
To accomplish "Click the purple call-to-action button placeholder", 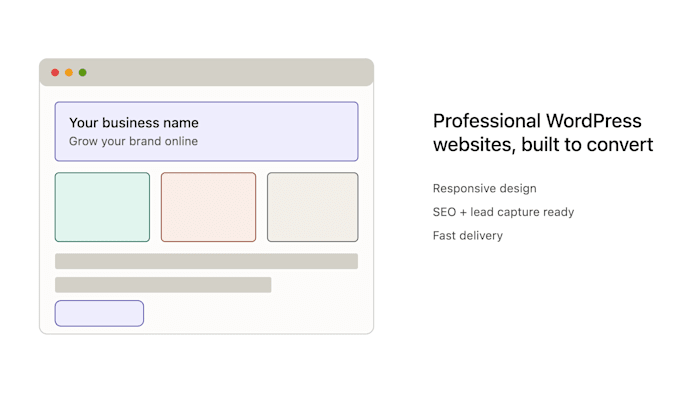I will pos(99,313).
